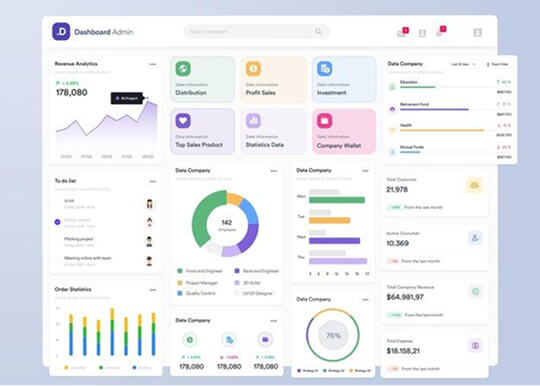The width and height of the screenshot is (540, 386).
Task: Check the Pitching project to-do item
Action: 58,241
